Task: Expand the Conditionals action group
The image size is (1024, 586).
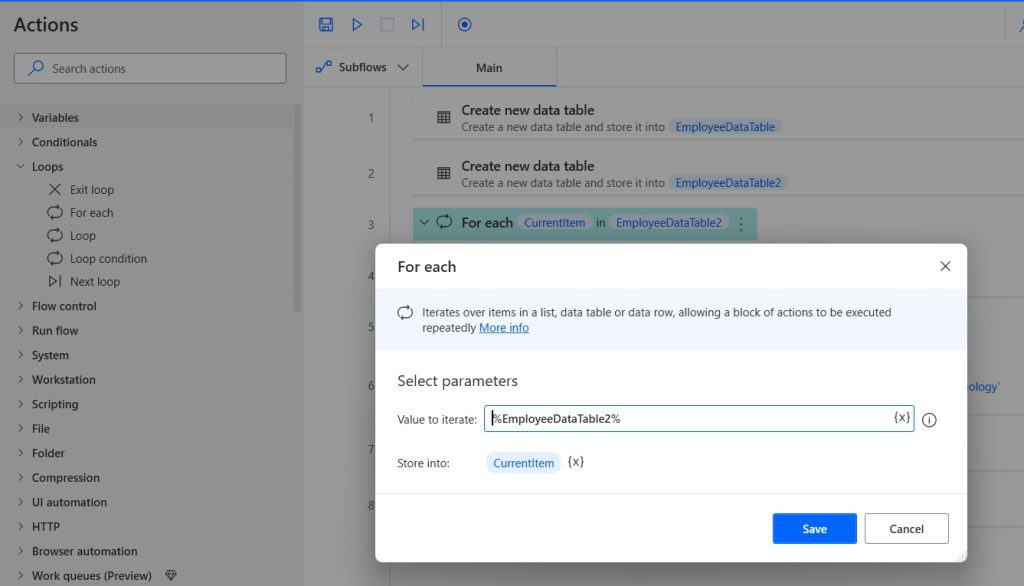Action: (21, 142)
